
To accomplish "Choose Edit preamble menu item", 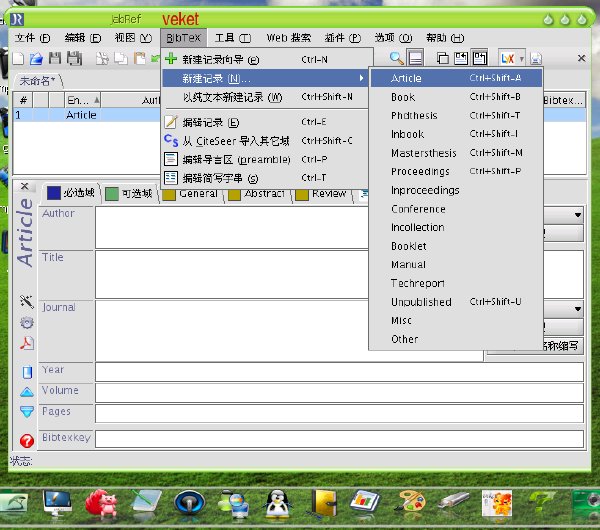I will coord(265,159).
